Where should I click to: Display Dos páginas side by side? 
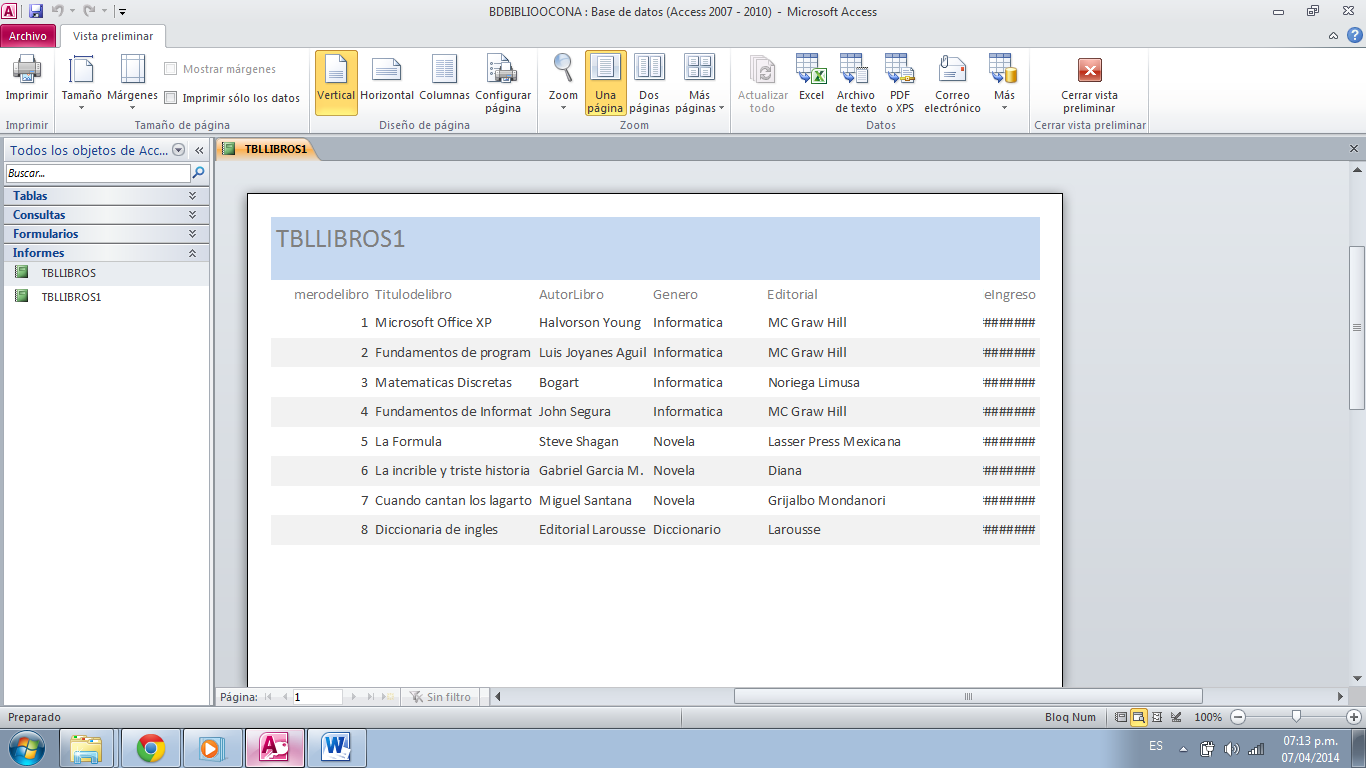[x=649, y=80]
